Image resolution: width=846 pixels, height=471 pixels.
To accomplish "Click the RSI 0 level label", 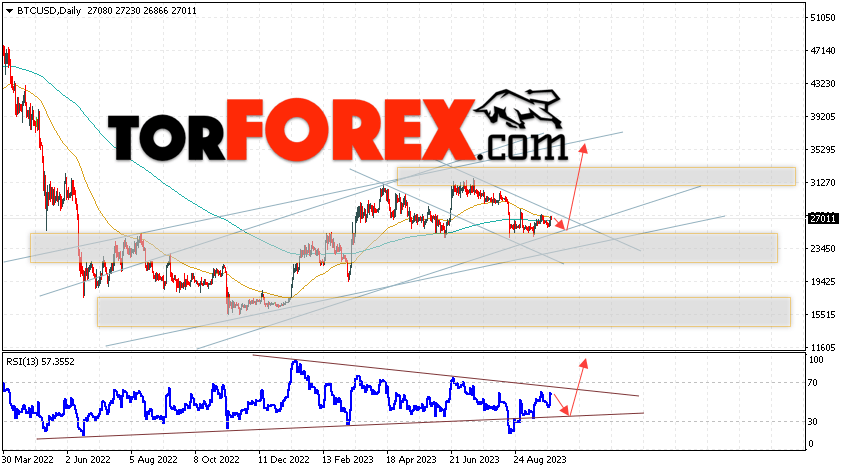I will [810, 444].
